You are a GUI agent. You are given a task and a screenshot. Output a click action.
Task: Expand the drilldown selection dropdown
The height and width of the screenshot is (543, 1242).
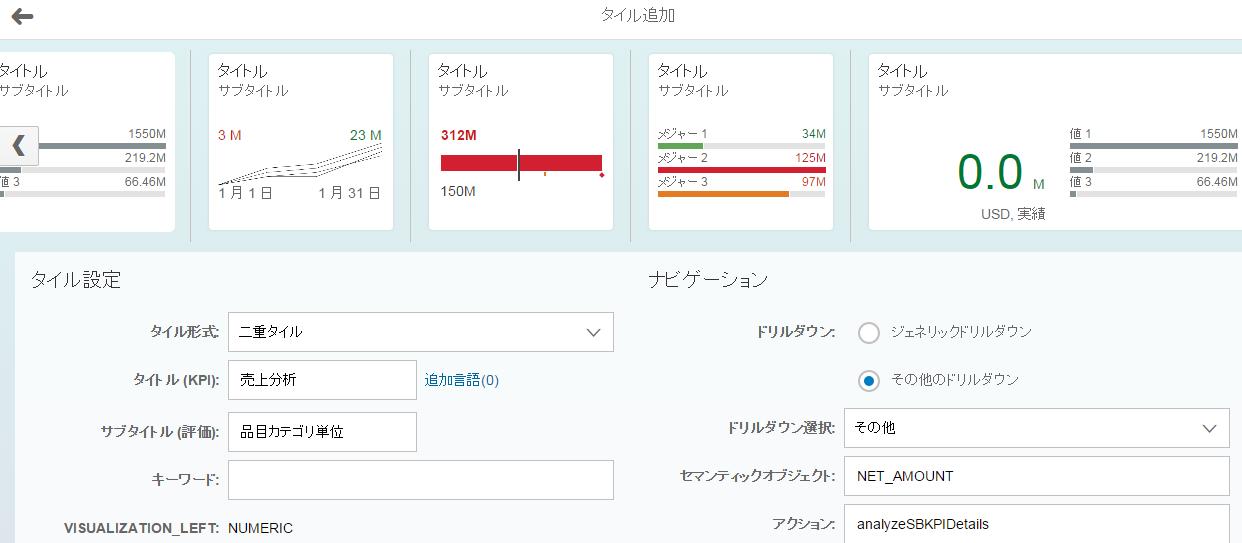[1036, 428]
